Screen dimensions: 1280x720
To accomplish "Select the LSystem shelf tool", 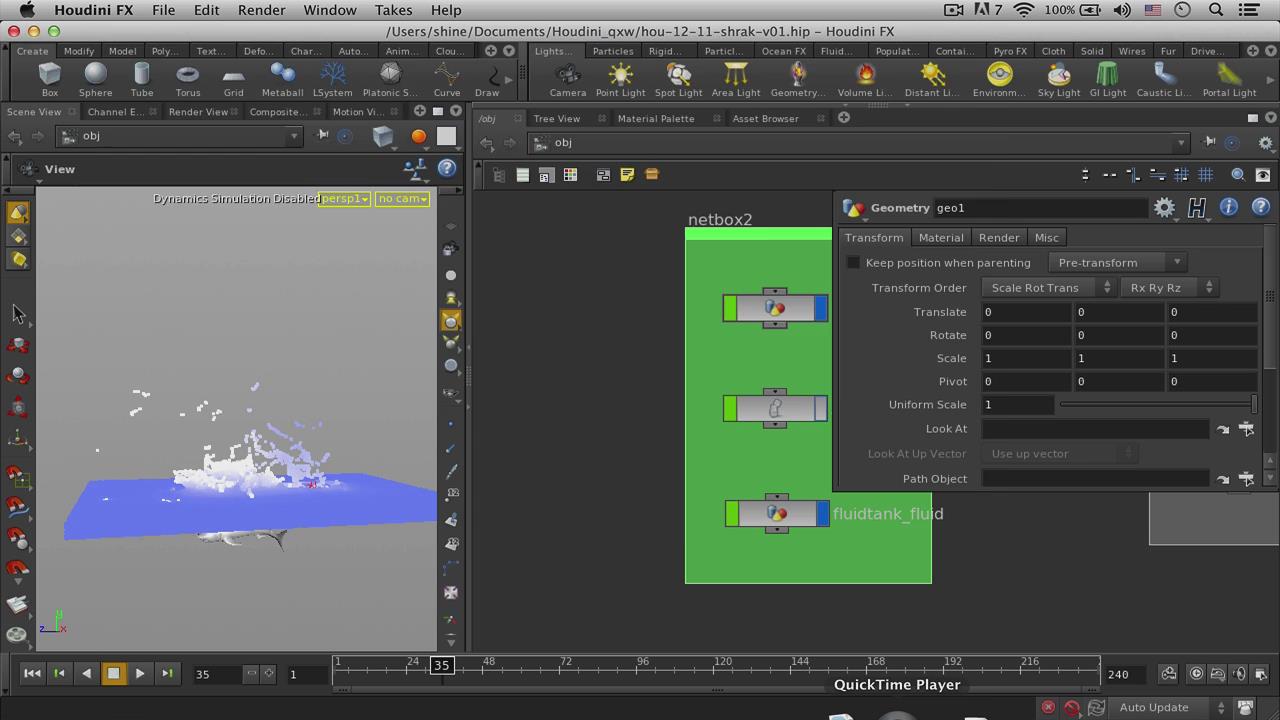I will [332, 79].
